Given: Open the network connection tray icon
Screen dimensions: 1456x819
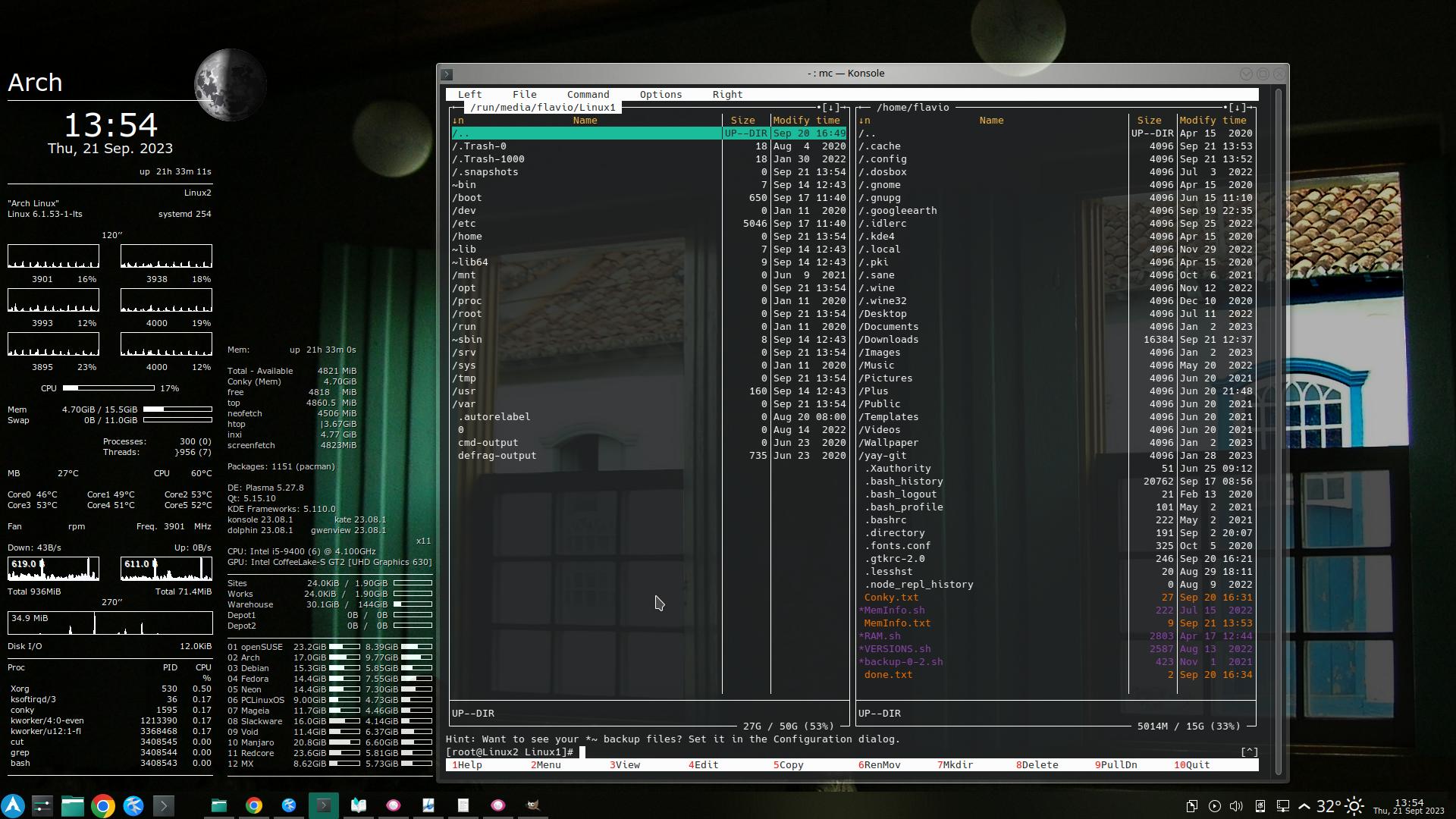Looking at the screenshot, I should (1282, 806).
